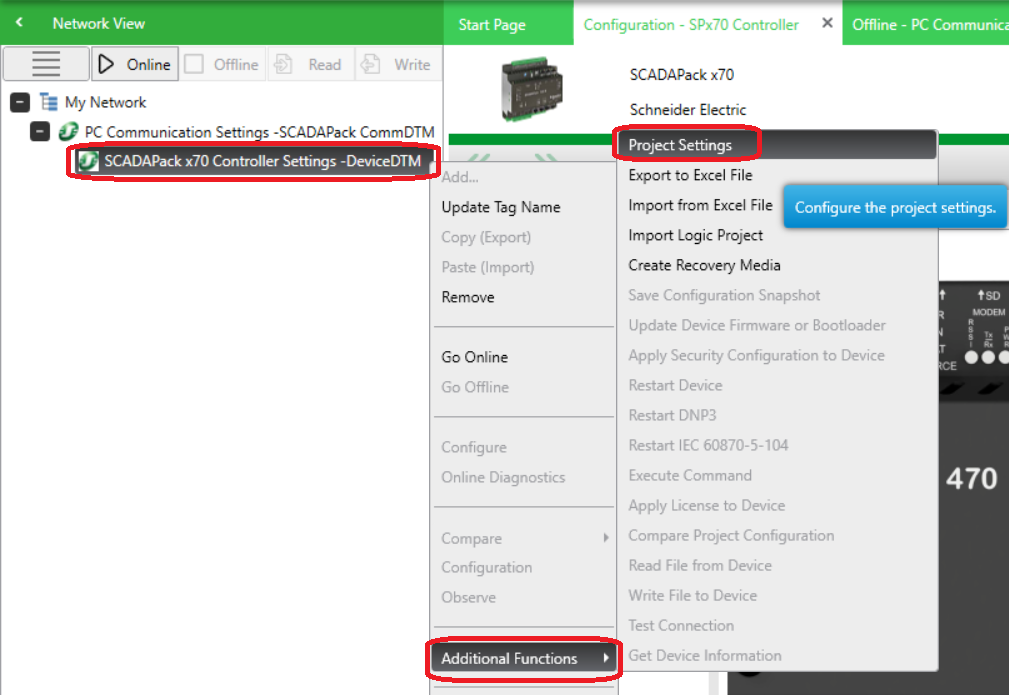Click the Read toolbar button

click(x=310, y=64)
